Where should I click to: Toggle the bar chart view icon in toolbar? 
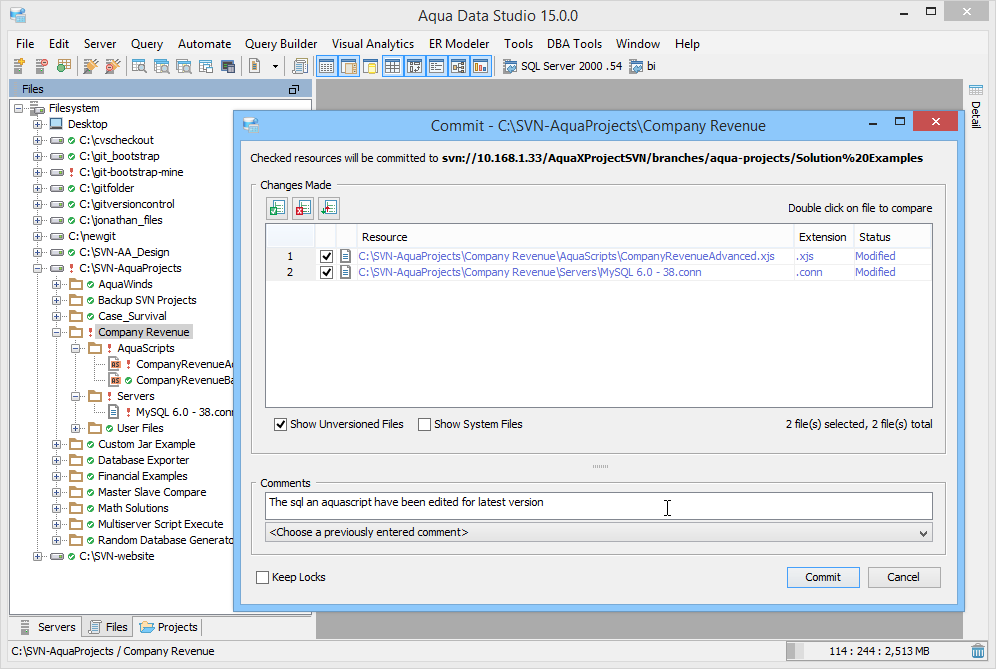pyautogui.click(x=481, y=66)
